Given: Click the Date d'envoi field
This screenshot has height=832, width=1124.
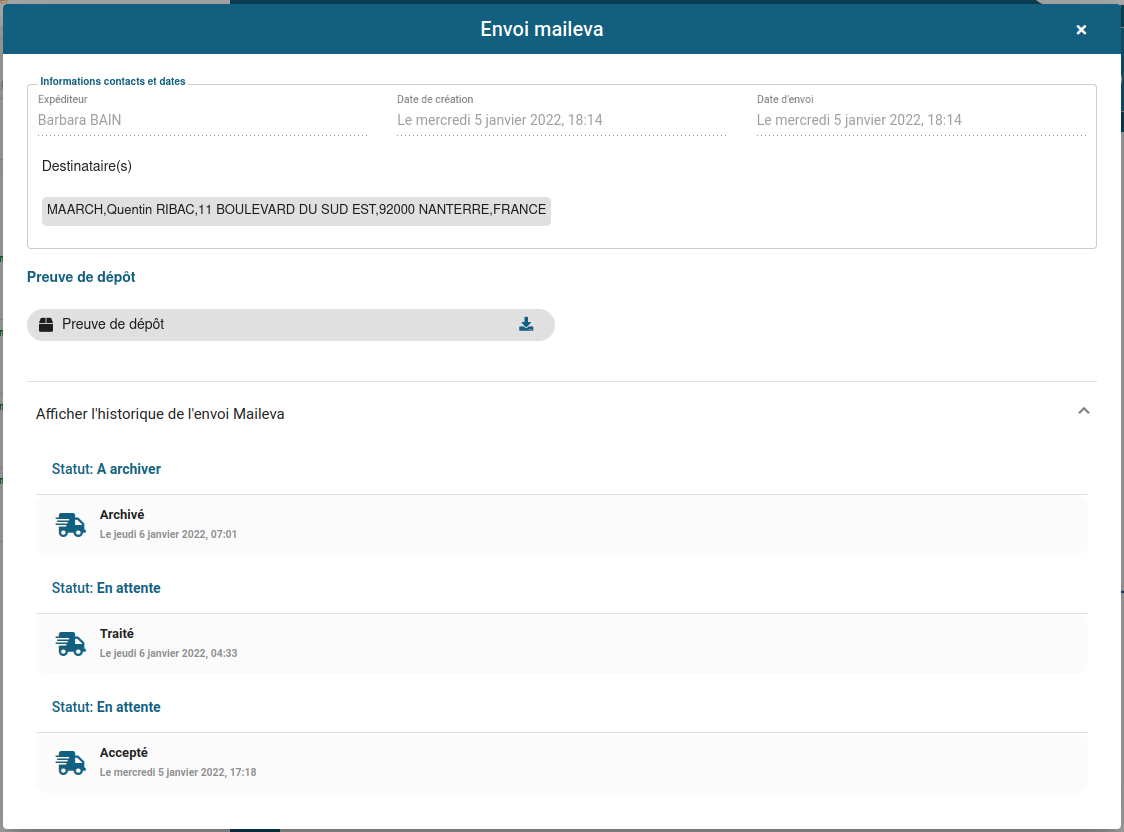Looking at the screenshot, I should (920, 120).
